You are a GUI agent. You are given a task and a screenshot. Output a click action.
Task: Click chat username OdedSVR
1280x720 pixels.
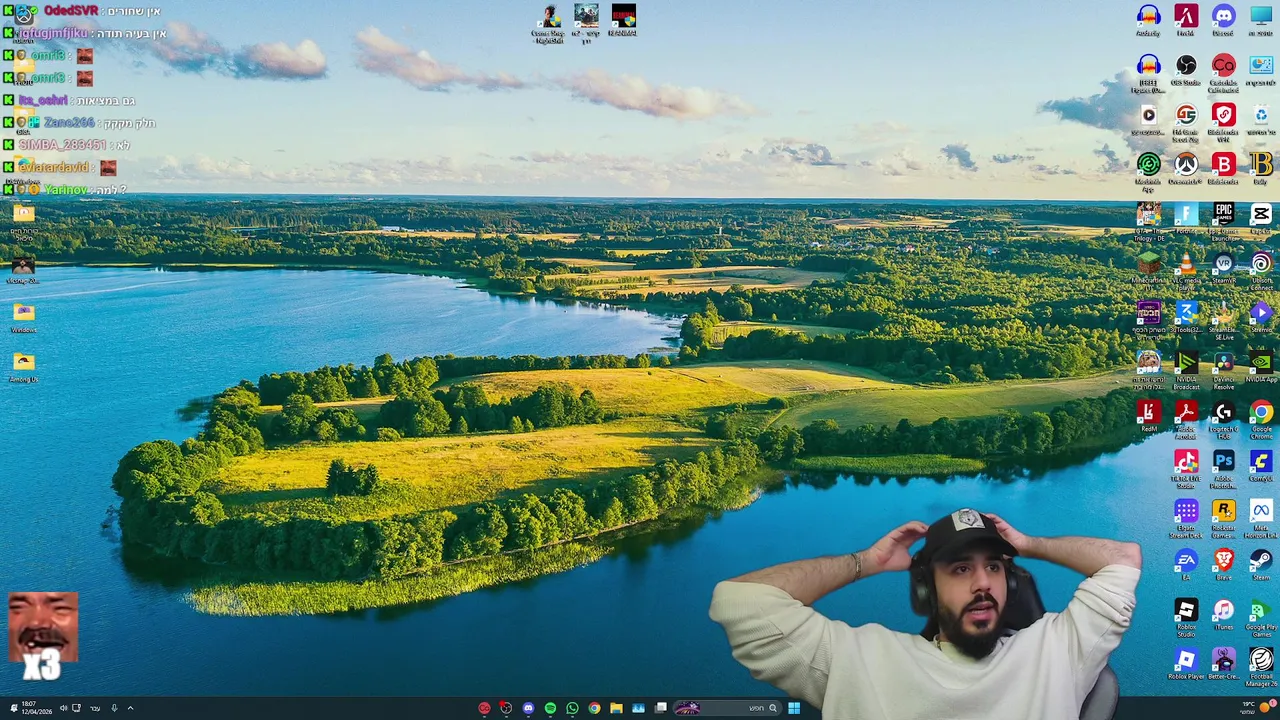[x=70, y=11]
